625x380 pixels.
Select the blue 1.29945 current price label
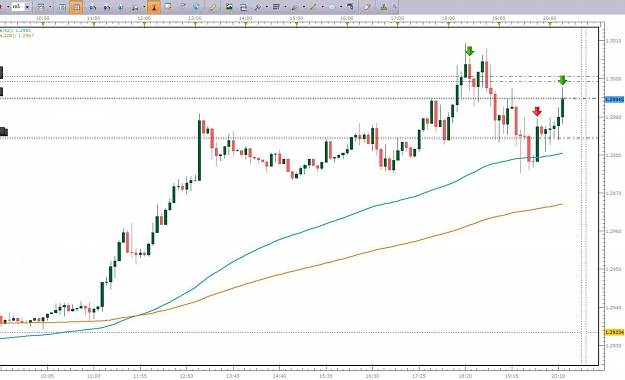(x=614, y=99)
